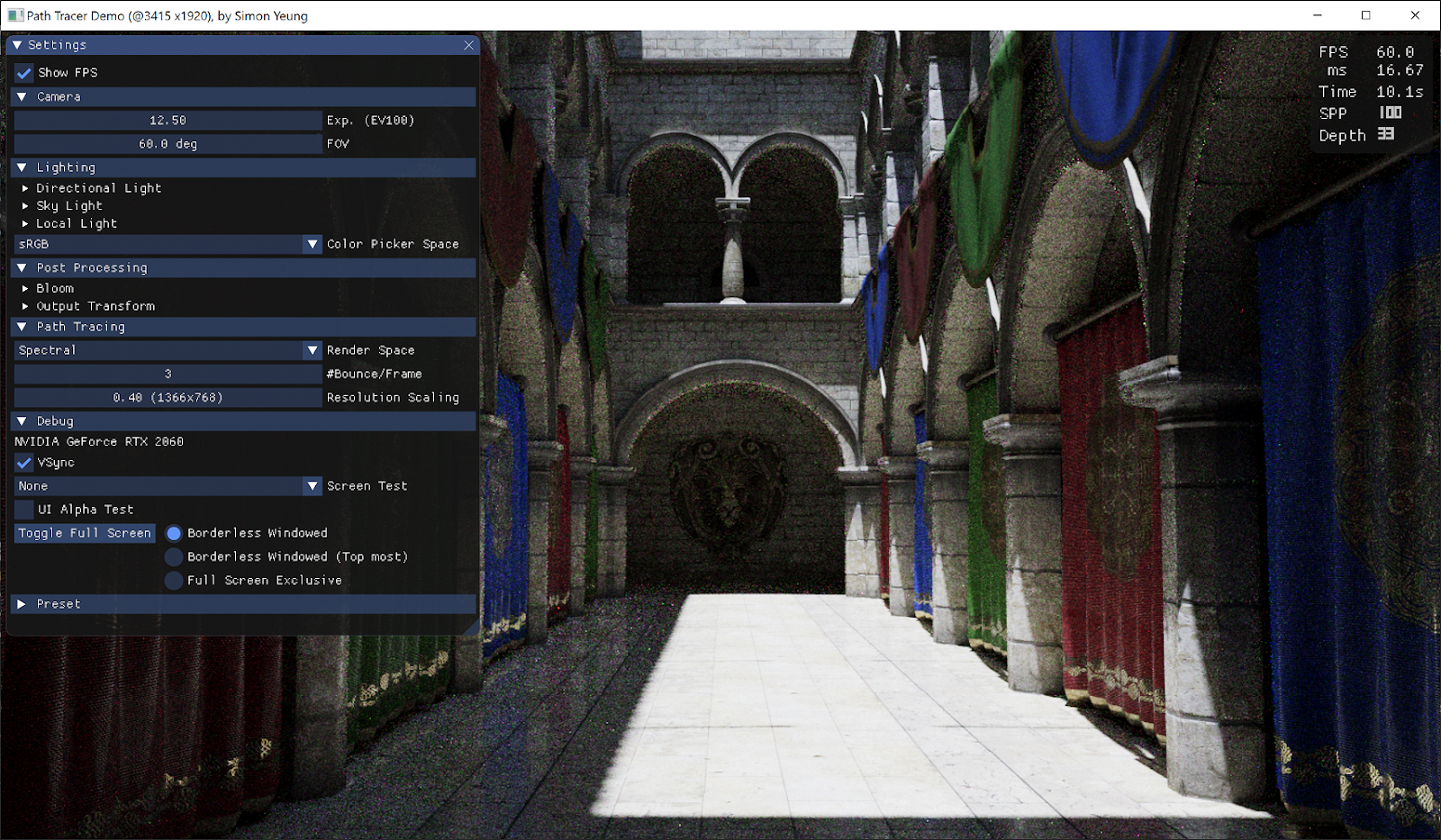Expand the Preset section
The image size is (1441, 840).
[21, 603]
